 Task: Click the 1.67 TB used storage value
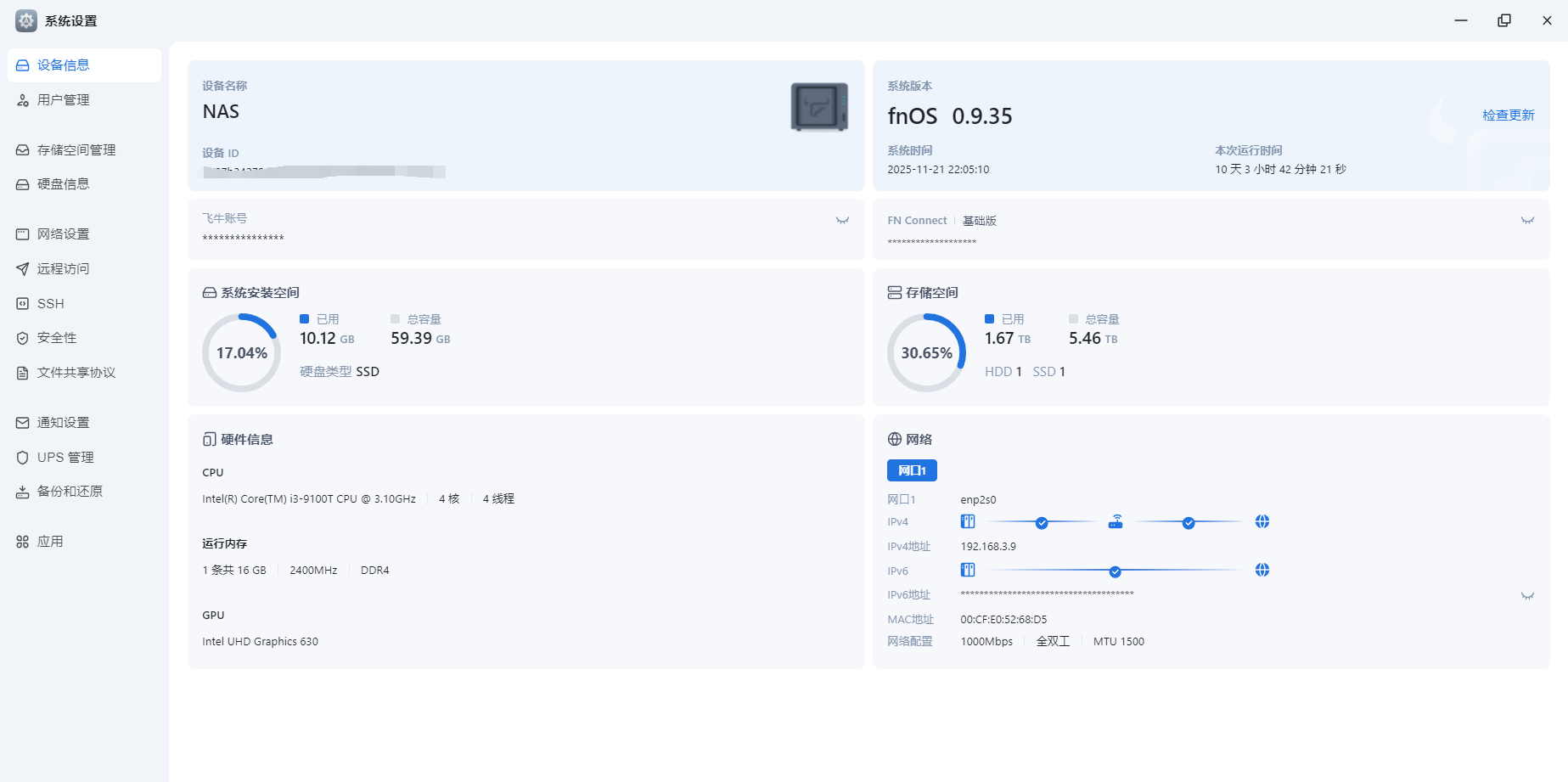tap(1008, 339)
